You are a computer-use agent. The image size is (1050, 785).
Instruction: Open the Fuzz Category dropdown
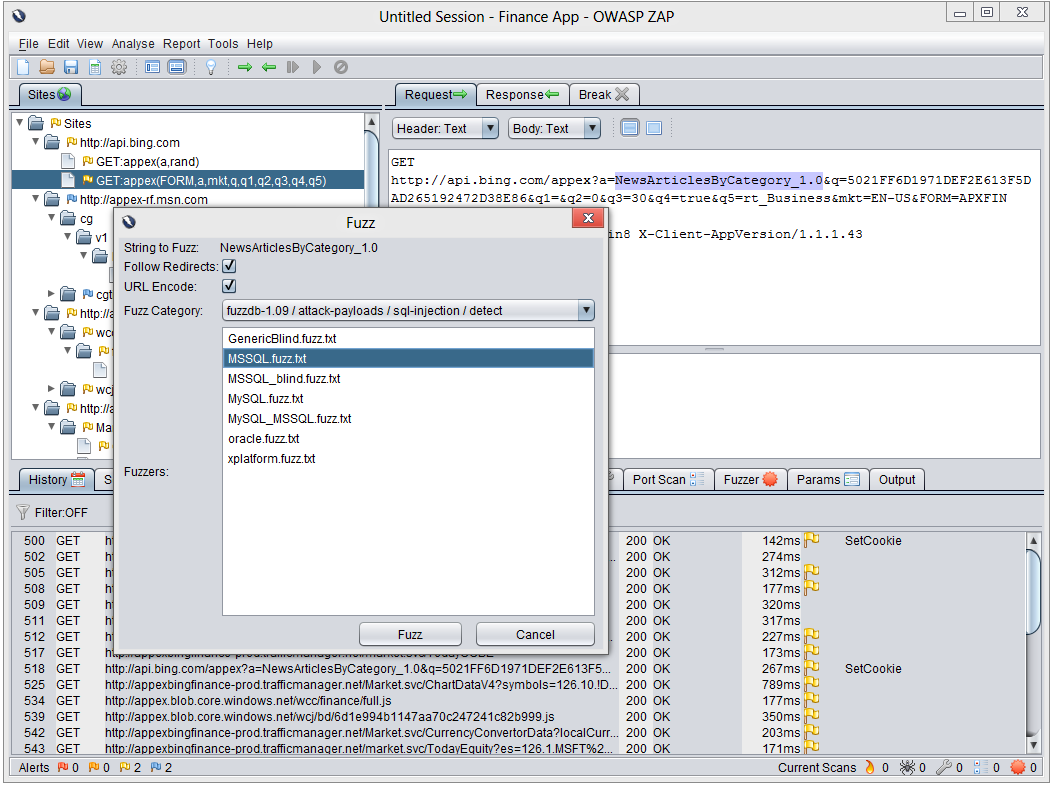(408, 311)
